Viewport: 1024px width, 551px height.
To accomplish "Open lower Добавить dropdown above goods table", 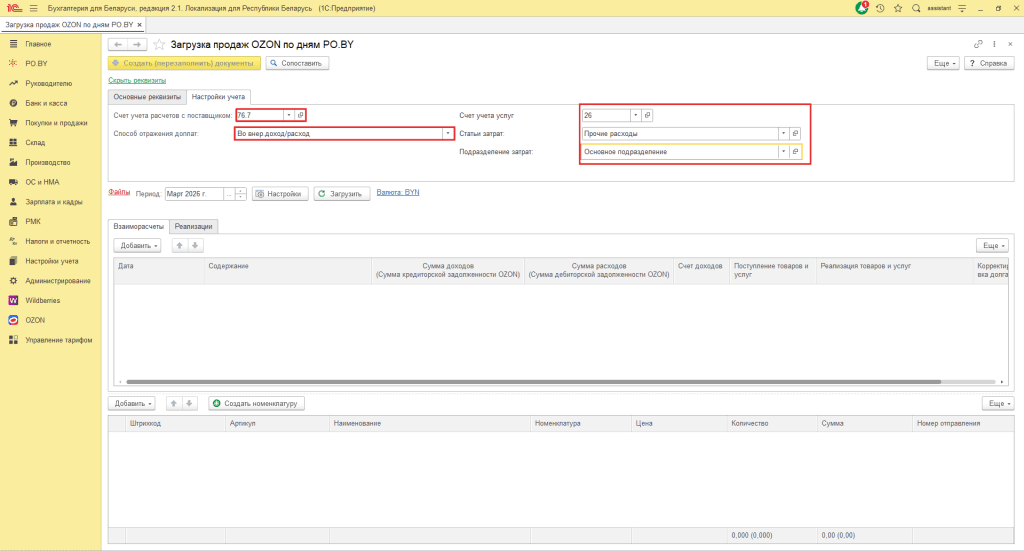I will pos(132,403).
